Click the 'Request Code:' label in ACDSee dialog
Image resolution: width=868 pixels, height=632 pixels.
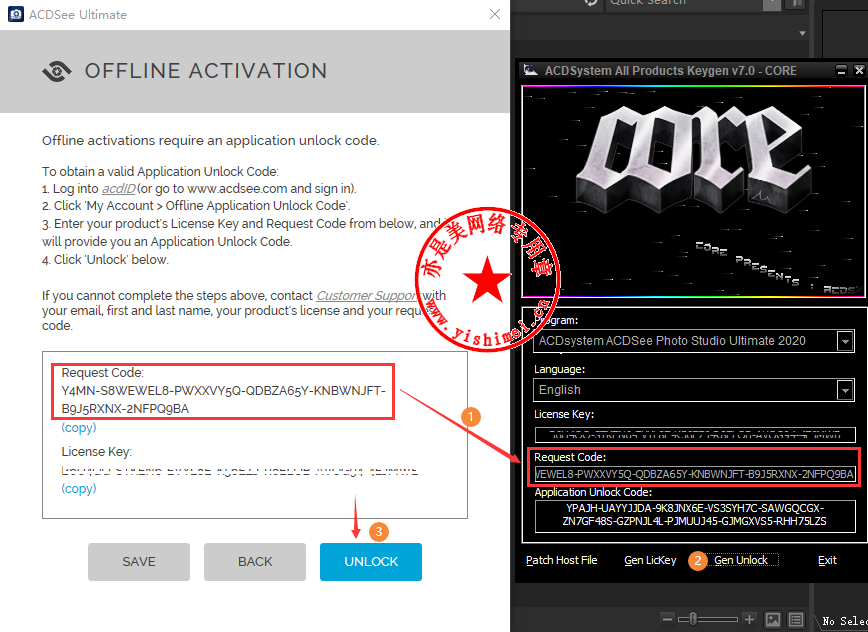[x=102, y=373]
